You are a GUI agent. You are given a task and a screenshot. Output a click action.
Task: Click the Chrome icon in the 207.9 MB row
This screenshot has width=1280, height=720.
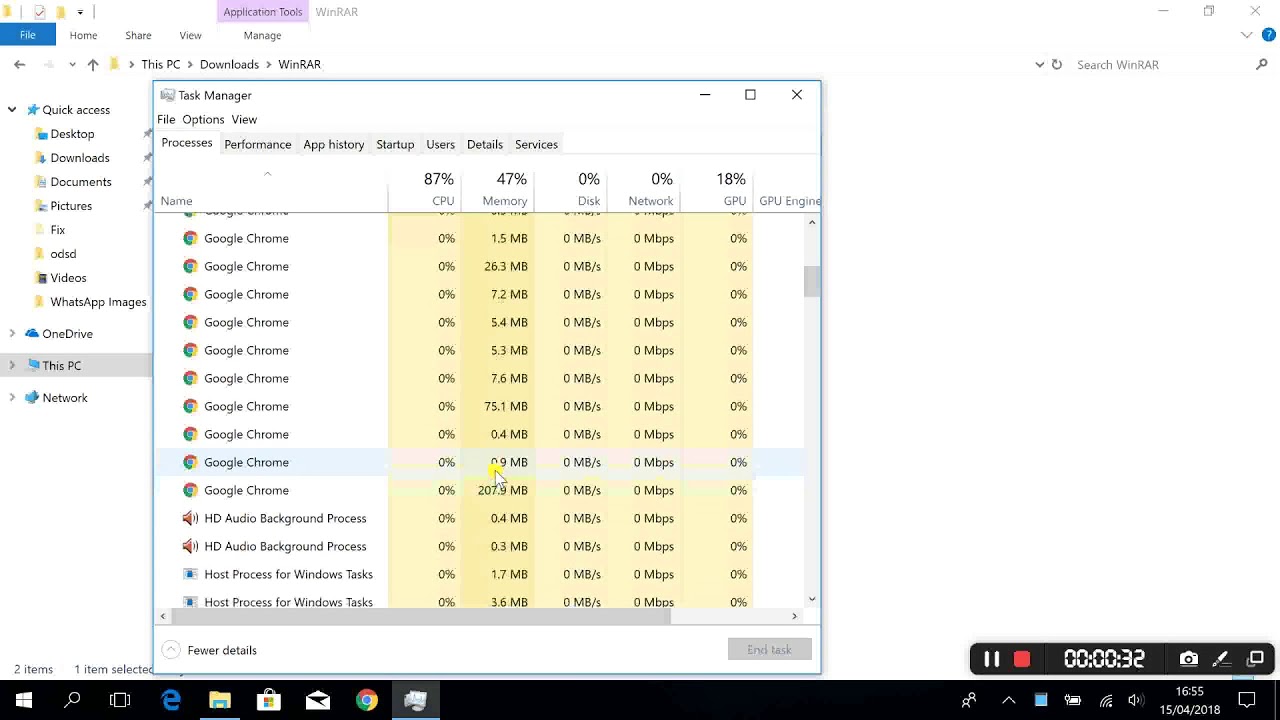pos(190,490)
